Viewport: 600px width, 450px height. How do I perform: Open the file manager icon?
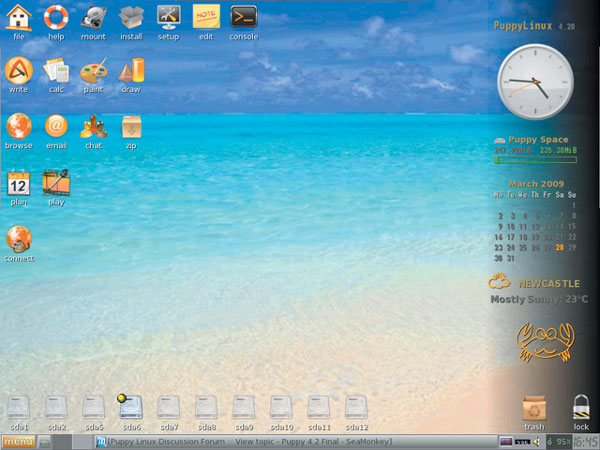(x=19, y=18)
